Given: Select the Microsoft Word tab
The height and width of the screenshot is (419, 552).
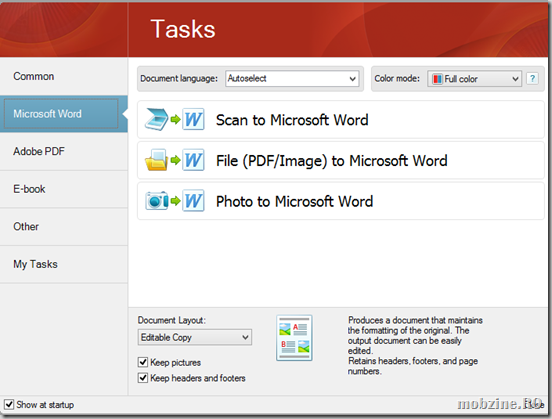Looking at the screenshot, I should 64,114.
